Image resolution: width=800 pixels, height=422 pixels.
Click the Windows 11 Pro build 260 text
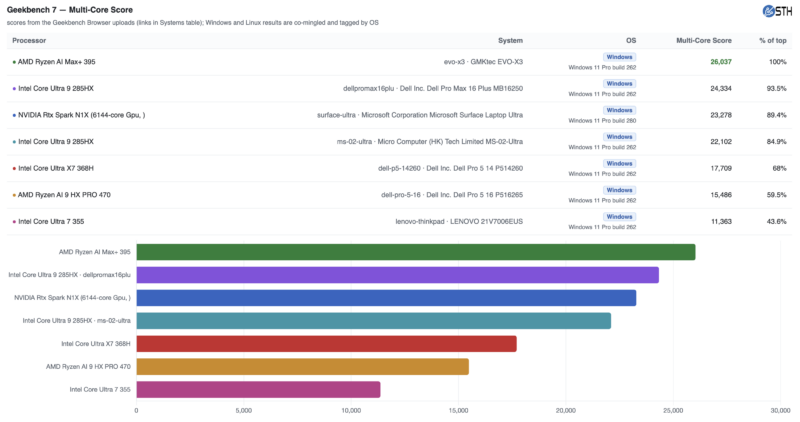click(602, 120)
